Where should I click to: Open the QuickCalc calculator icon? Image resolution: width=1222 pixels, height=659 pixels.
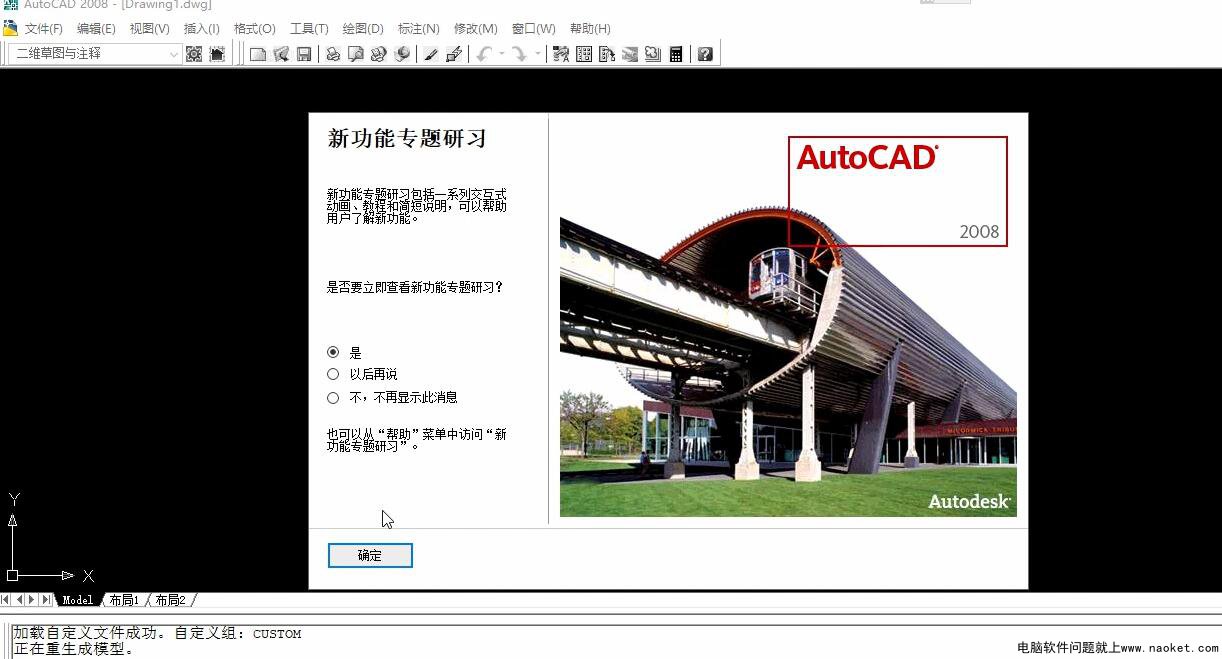(676, 54)
